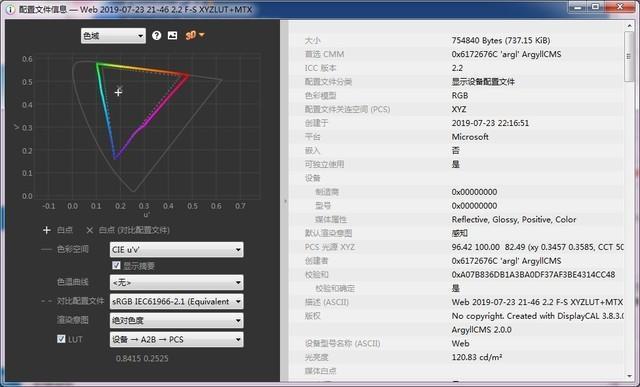Open the 设备 → A2B → PCS dropdown
Image resolution: width=640 pixels, height=387 pixels.
tap(176, 339)
